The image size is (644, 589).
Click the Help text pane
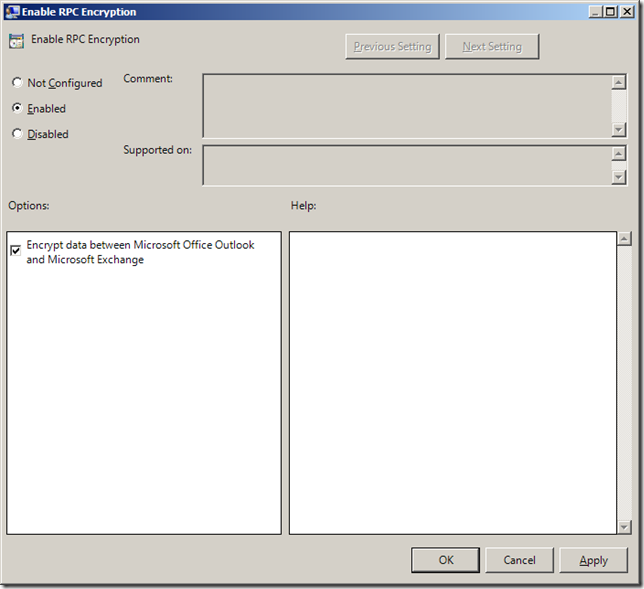point(453,383)
